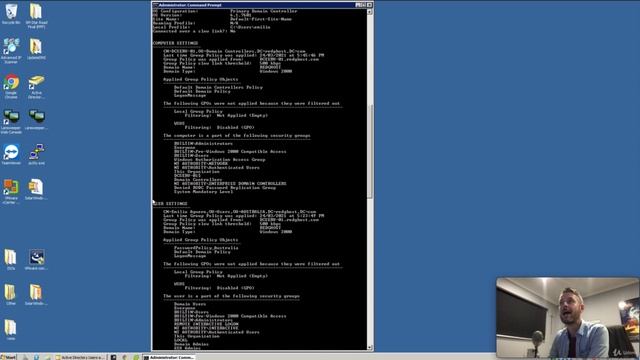Click the Start button on the taskbar

pos(8,357)
